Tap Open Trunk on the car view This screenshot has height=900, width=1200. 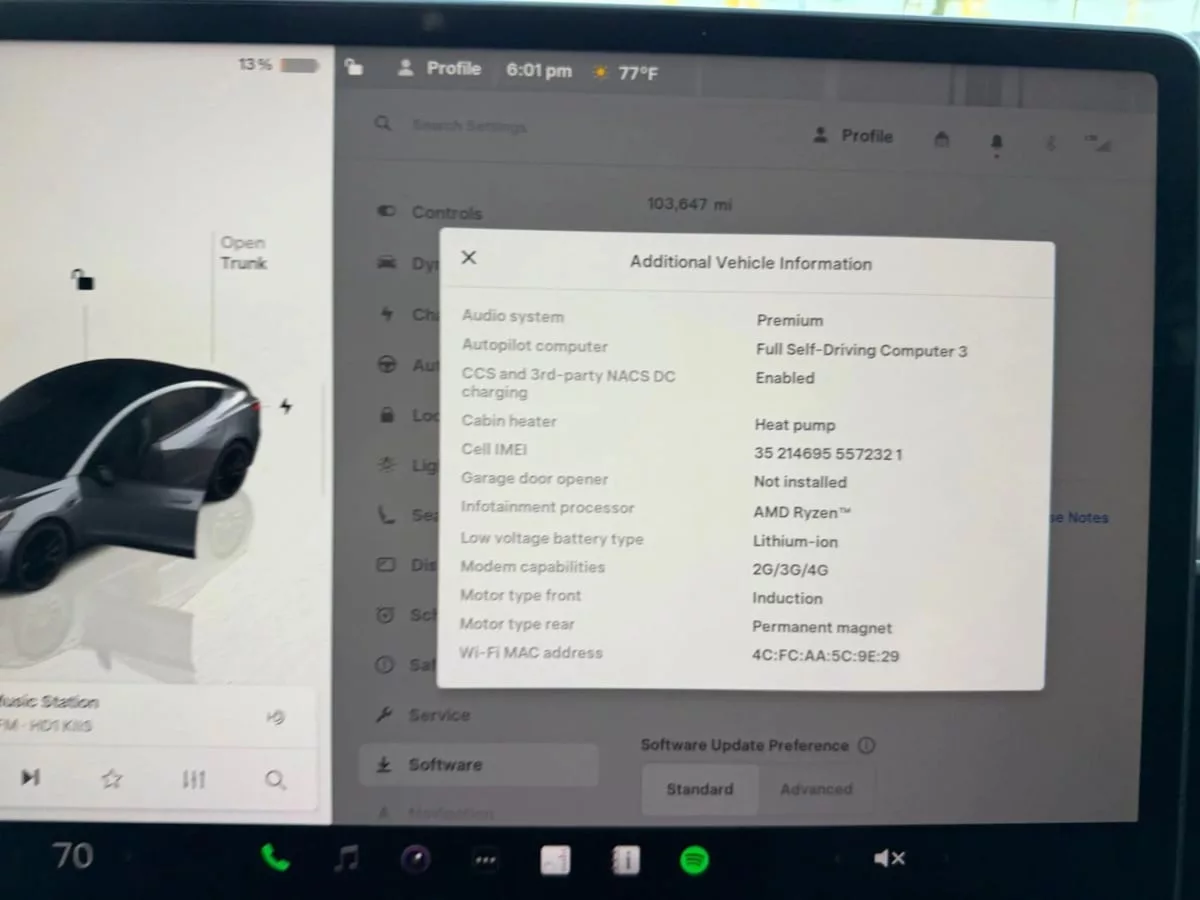point(243,253)
